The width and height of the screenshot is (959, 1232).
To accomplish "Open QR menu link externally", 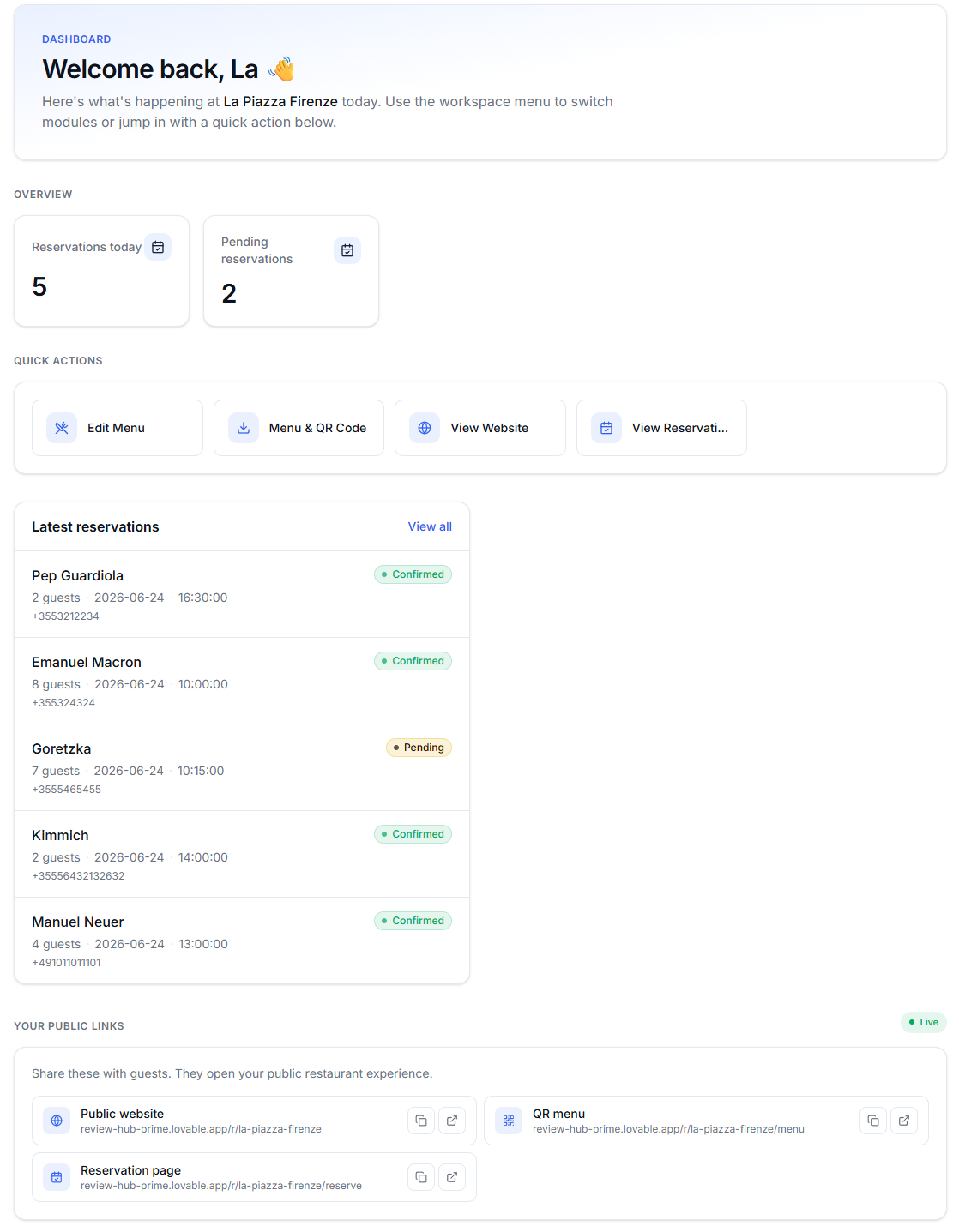I will click(904, 1121).
